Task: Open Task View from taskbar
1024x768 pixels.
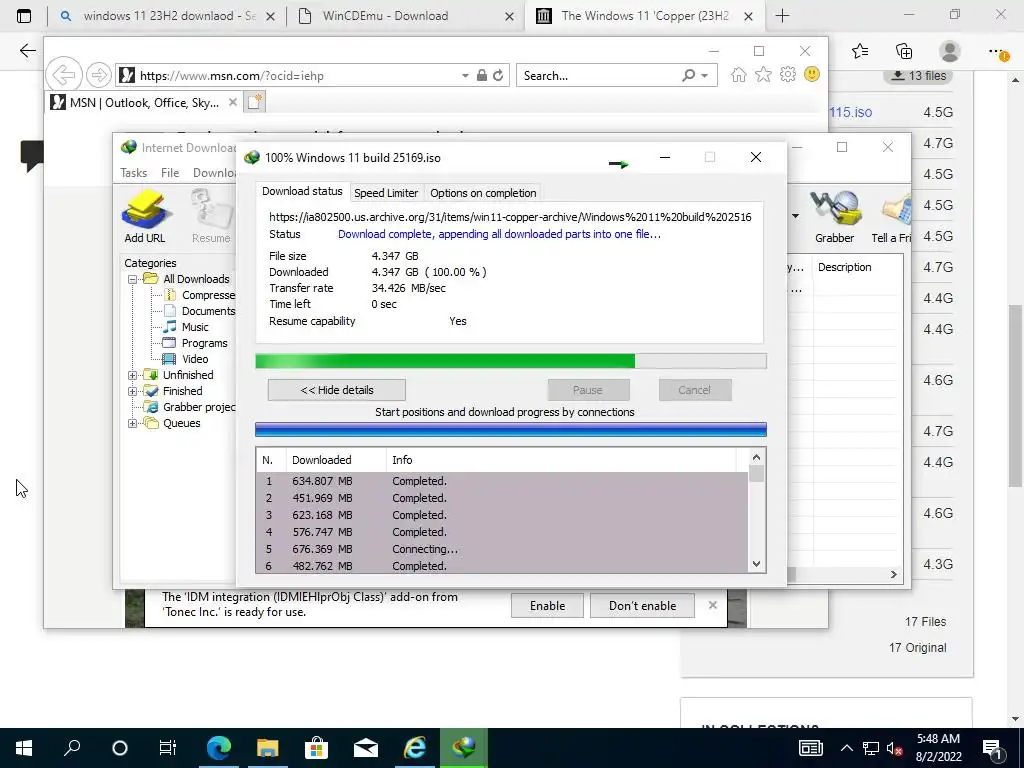Action: pos(168,748)
